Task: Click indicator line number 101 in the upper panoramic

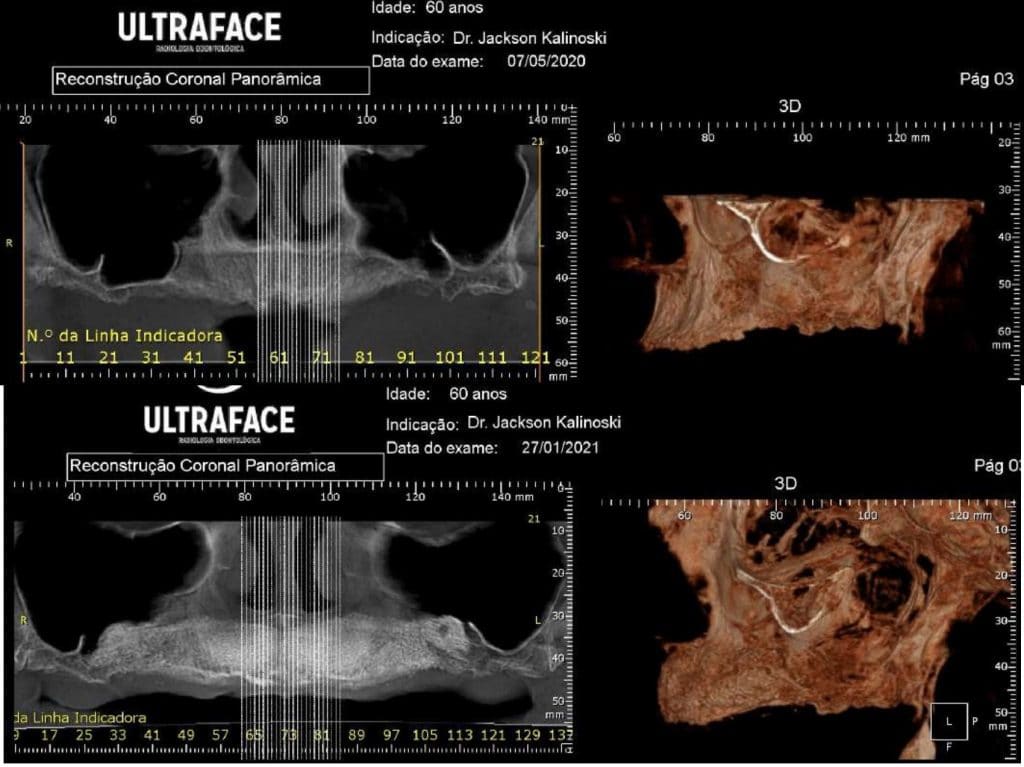Action: [x=450, y=356]
